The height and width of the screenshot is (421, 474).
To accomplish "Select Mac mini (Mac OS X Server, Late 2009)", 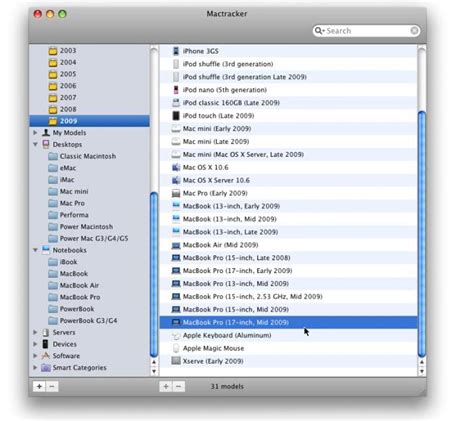I will pyautogui.click(x=288, y=155).
